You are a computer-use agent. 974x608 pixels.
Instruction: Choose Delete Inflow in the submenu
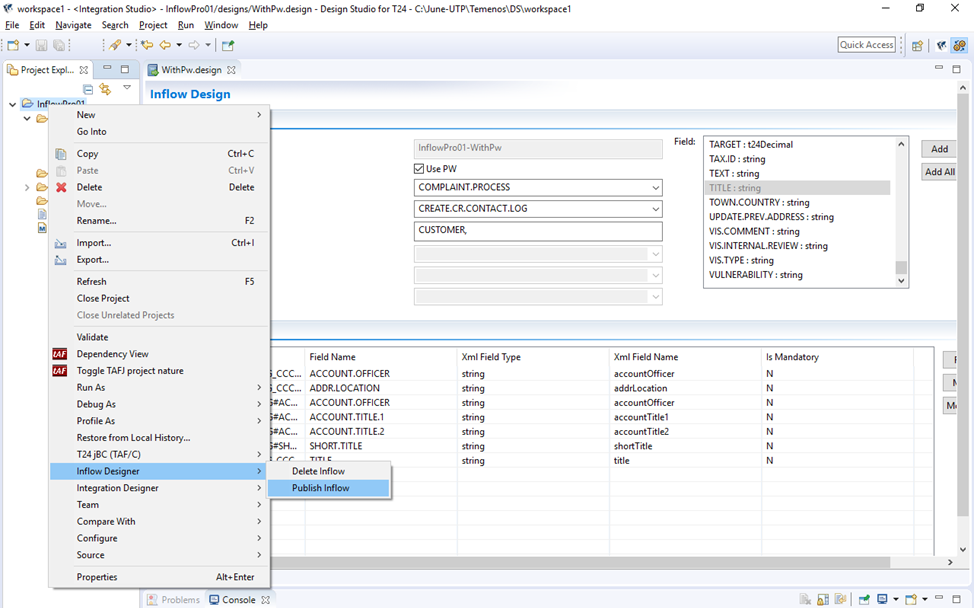click(318, 471)
